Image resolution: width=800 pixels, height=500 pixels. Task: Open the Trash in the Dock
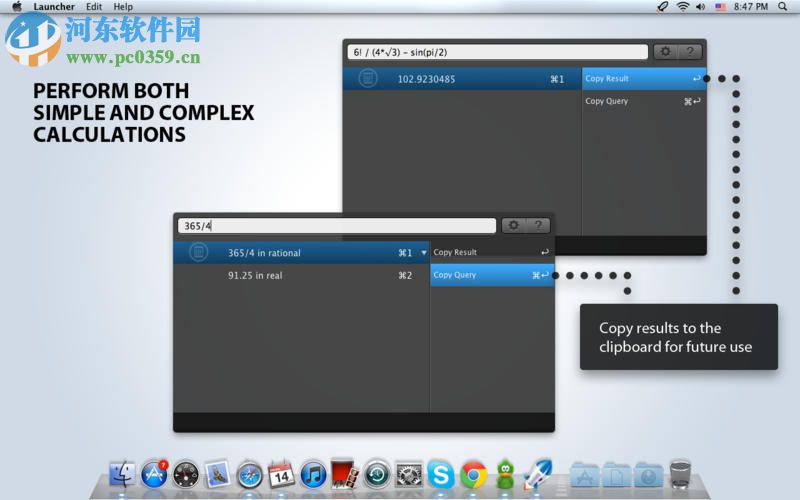[680, 474]
